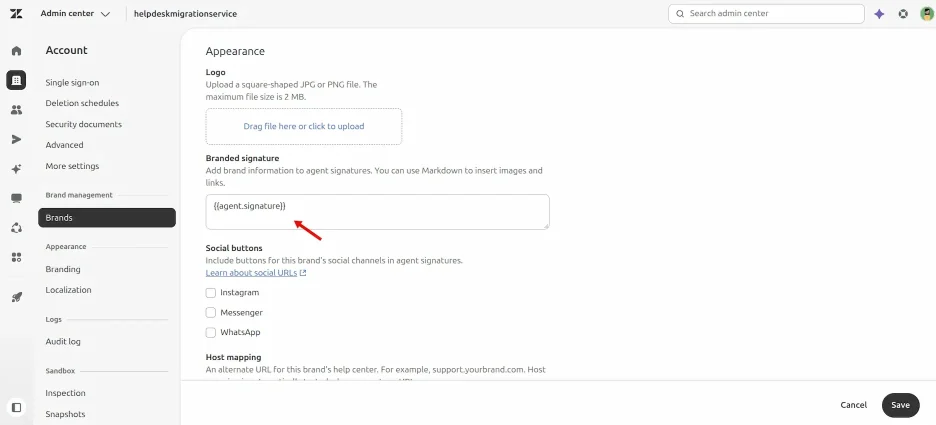Click the Zendesk logo icon
Image resolution: width=936 pixels, height=425 pixels.
(16, 13)
